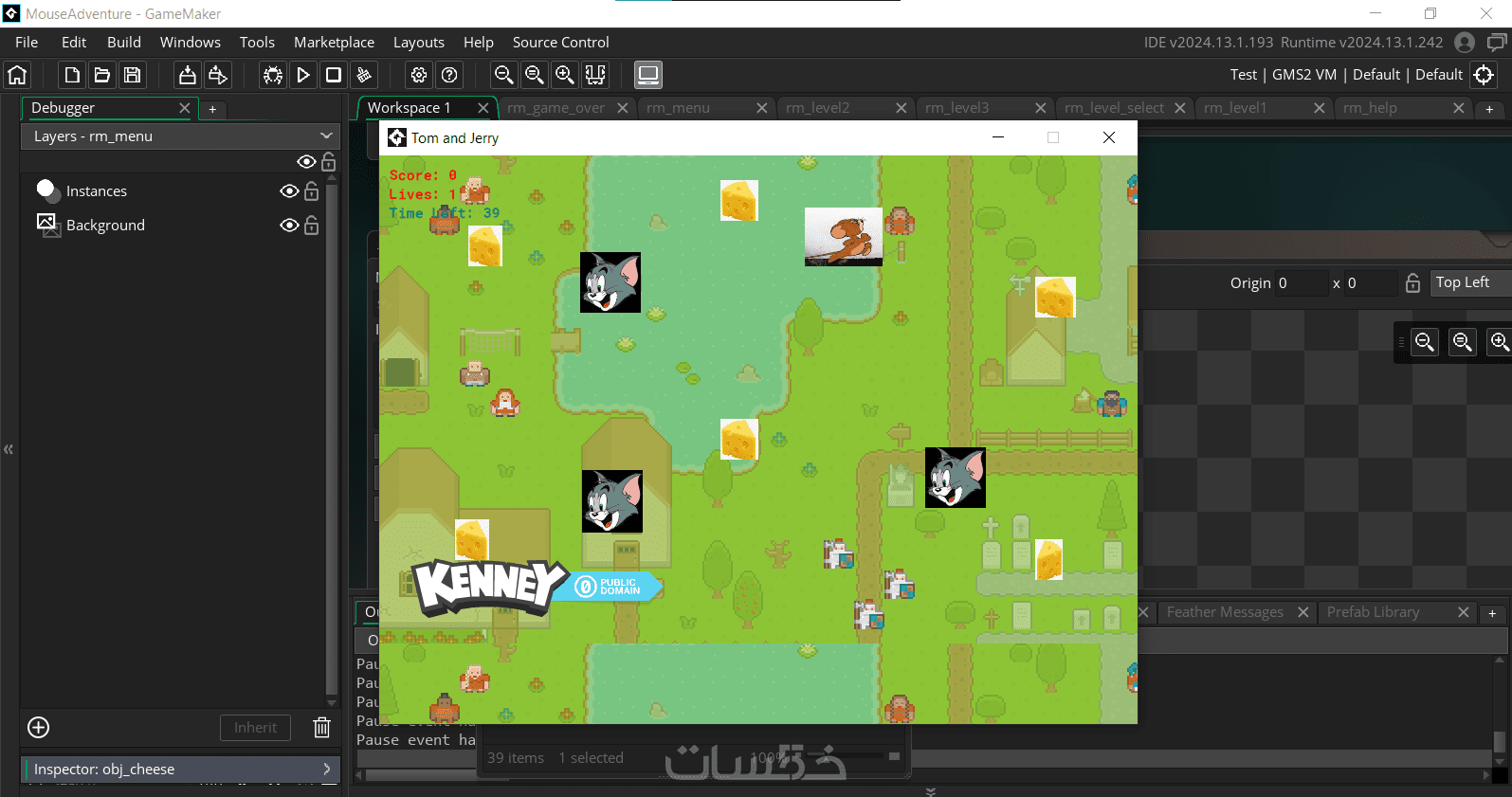The height and width of the screenshot is (797, 1512).
Task: Toggle visibility for all layers
Action: (x=306, y=162)
